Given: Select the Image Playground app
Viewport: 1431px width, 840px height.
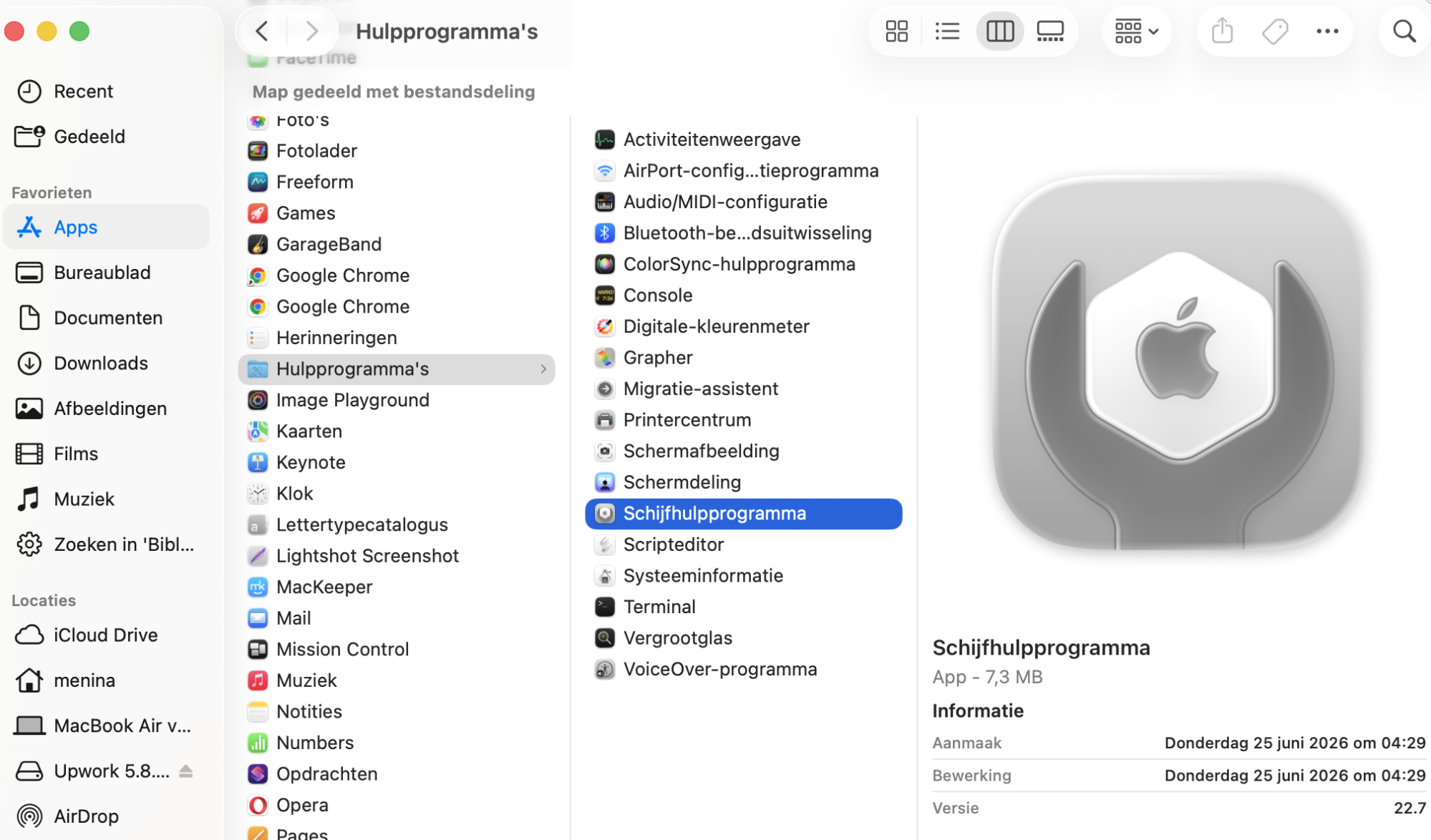Looking at the screenshot, I should click(397, 399).
